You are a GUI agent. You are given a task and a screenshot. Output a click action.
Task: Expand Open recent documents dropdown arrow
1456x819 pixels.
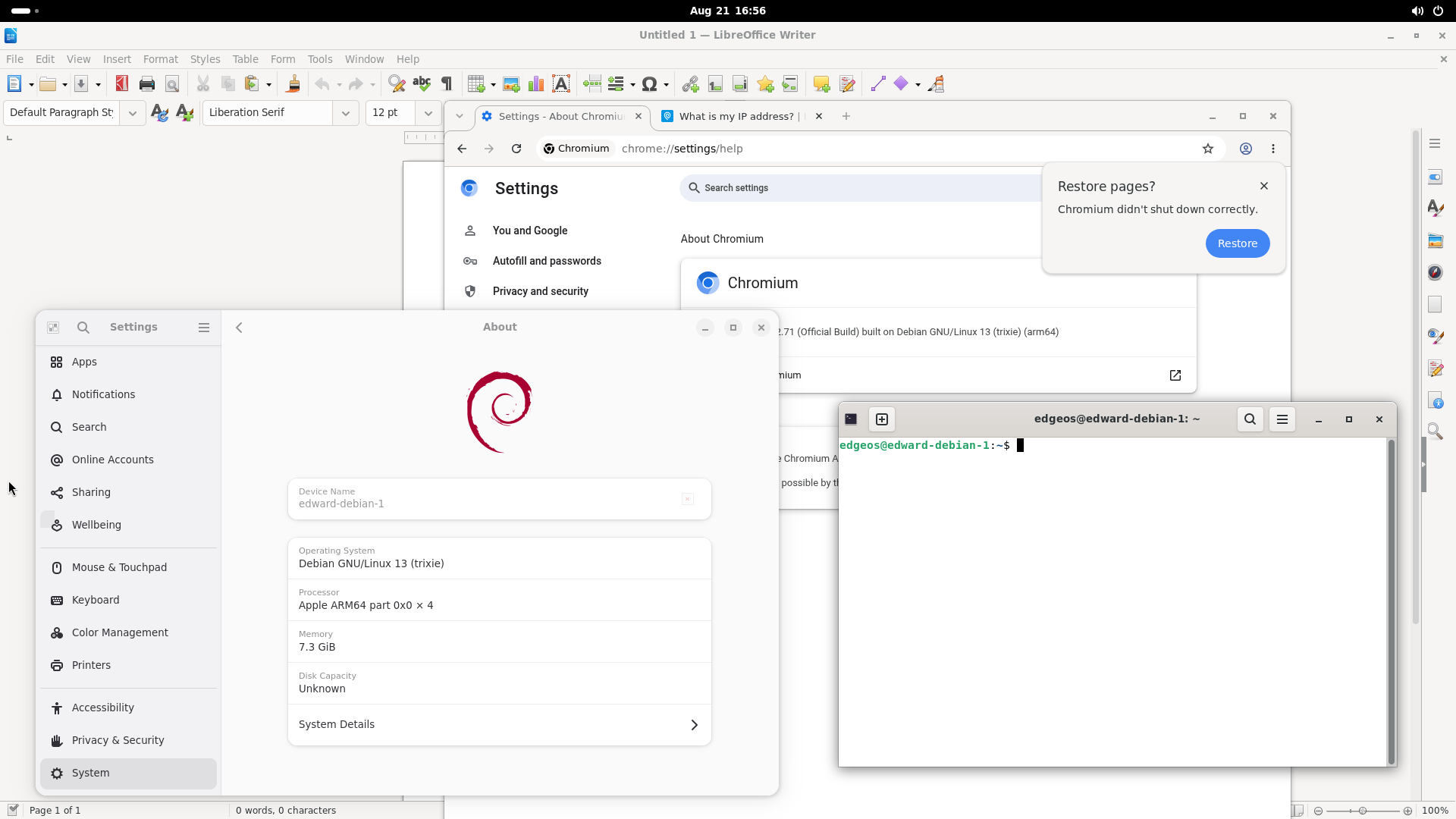64,84
